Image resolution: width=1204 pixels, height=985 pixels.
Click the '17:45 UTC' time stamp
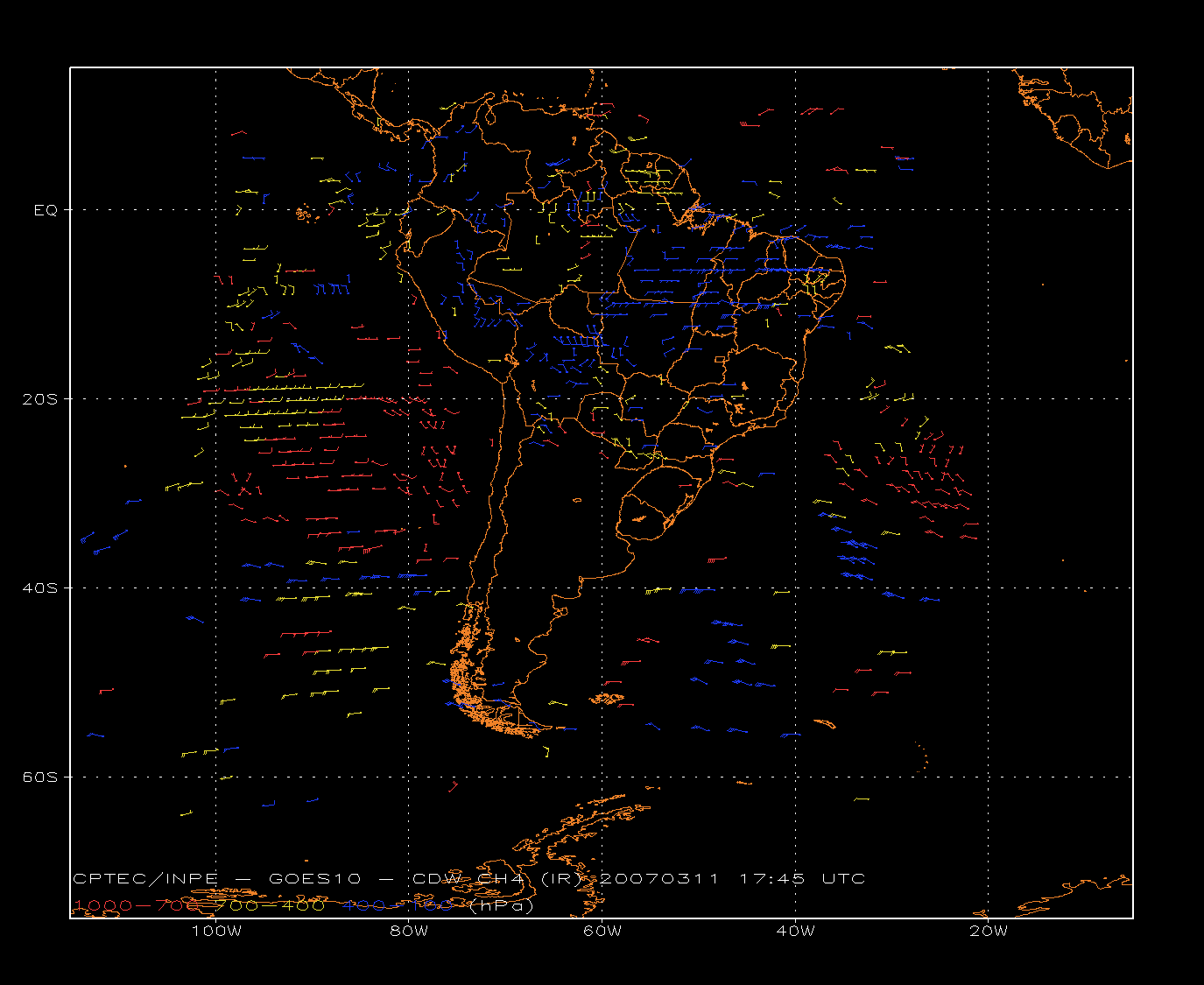[802, 879]
